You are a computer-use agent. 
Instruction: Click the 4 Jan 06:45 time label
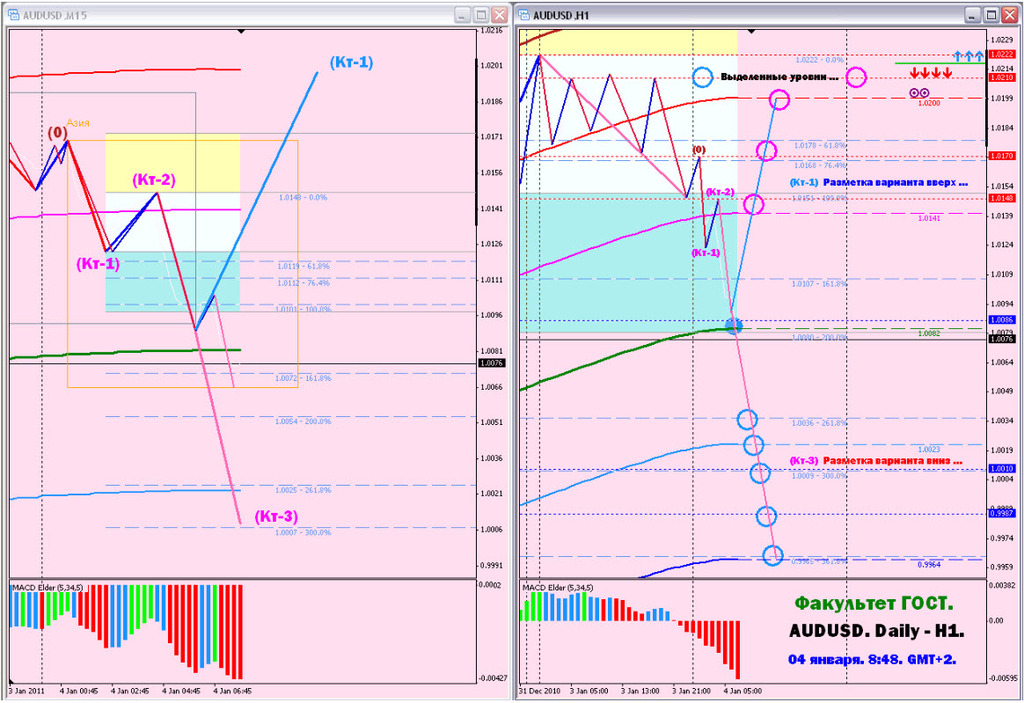coord(232,691)
